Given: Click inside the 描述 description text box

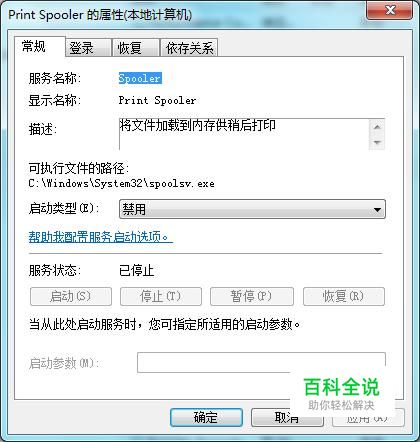Looking at the screenshot, I should pos(244,134).
